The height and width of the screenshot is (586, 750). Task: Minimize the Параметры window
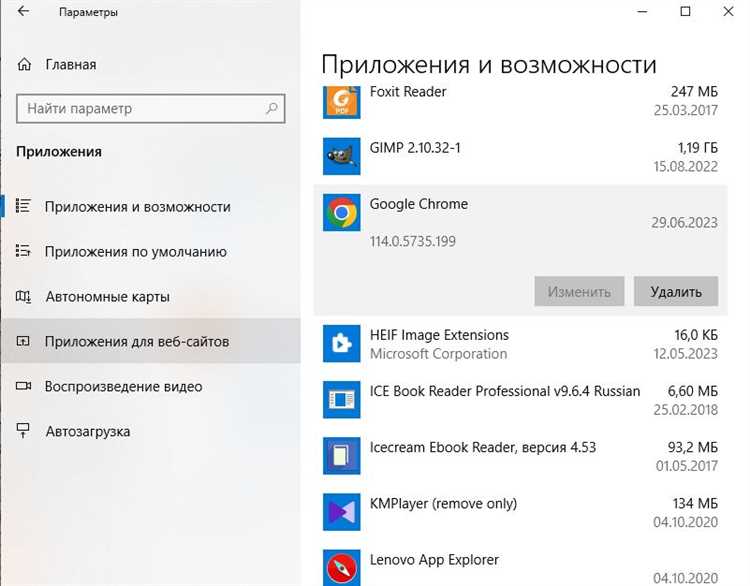coord(642,11)
